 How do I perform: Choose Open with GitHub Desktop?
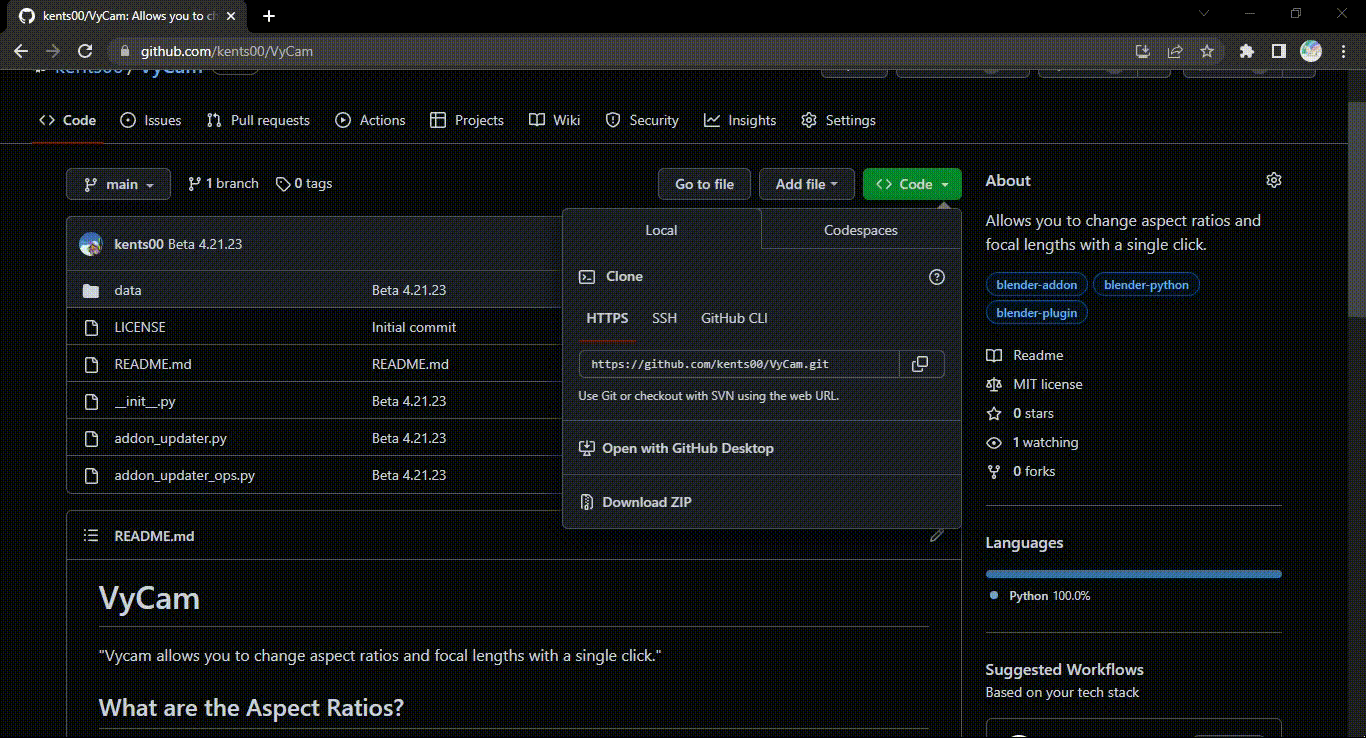677,448
